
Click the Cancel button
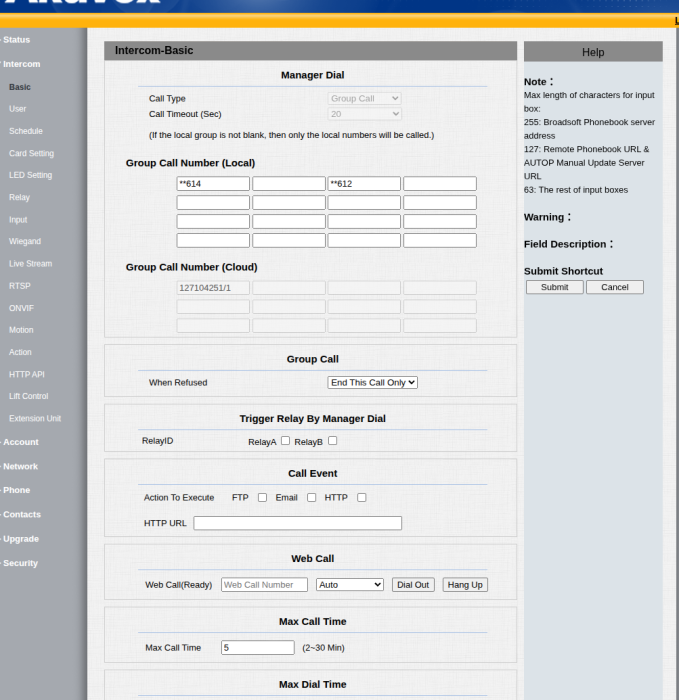(615, 287)
